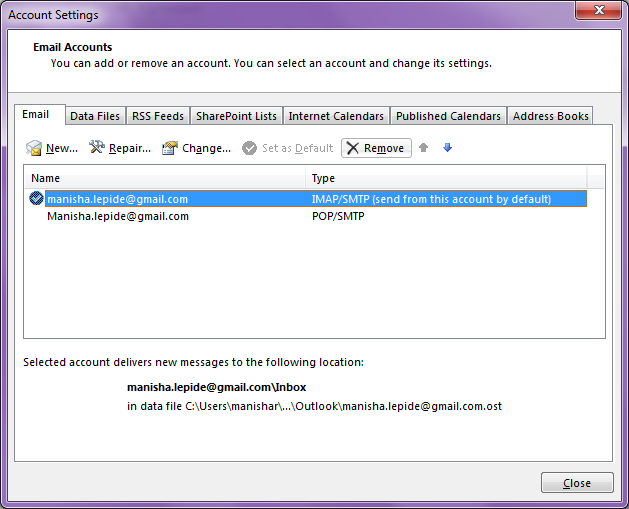Move account up with gray arrow
629x509 pixels.
(x=423, y=148)
